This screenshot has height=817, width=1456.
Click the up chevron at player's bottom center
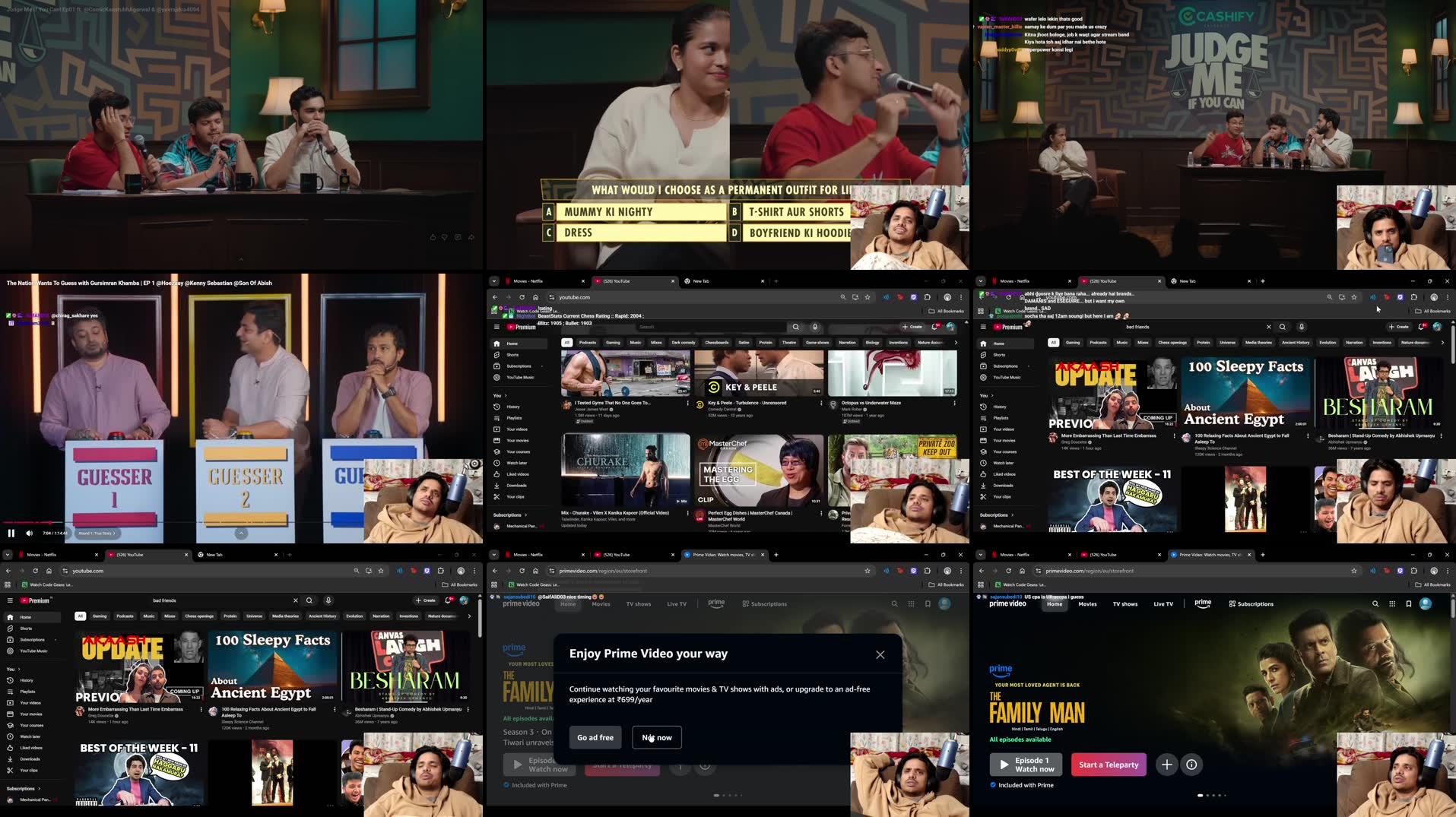241,534
